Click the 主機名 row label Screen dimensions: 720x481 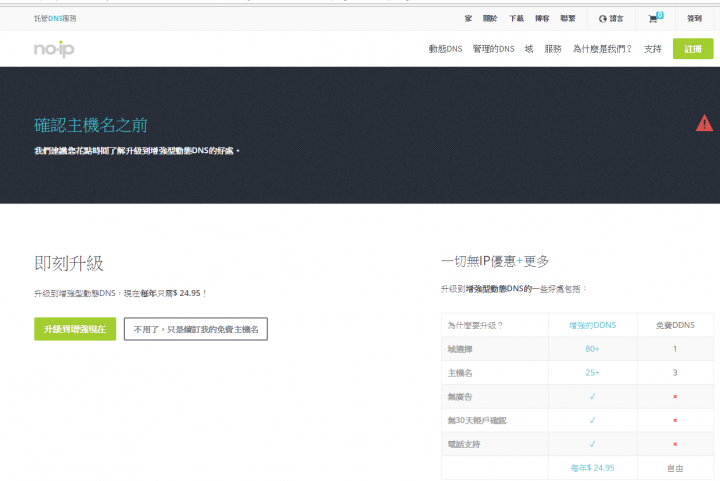460,373
